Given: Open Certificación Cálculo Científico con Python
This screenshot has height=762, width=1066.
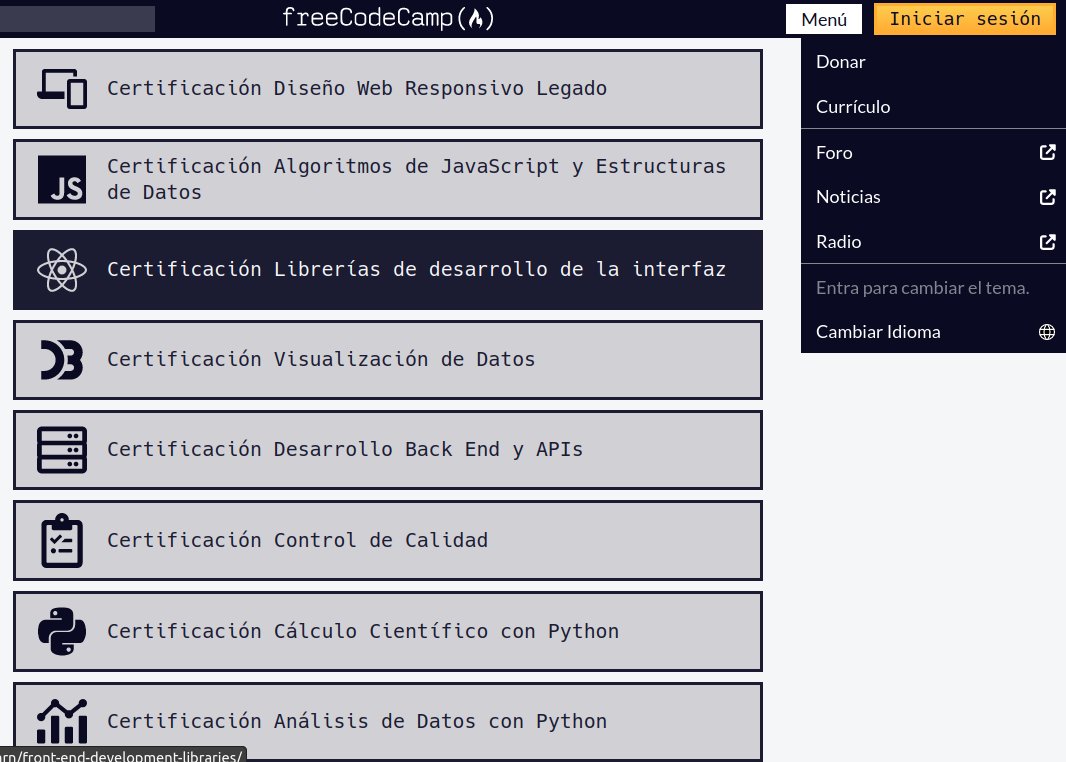Looking at the screenshot, I should pyautogui.click(x=388, y=631).
